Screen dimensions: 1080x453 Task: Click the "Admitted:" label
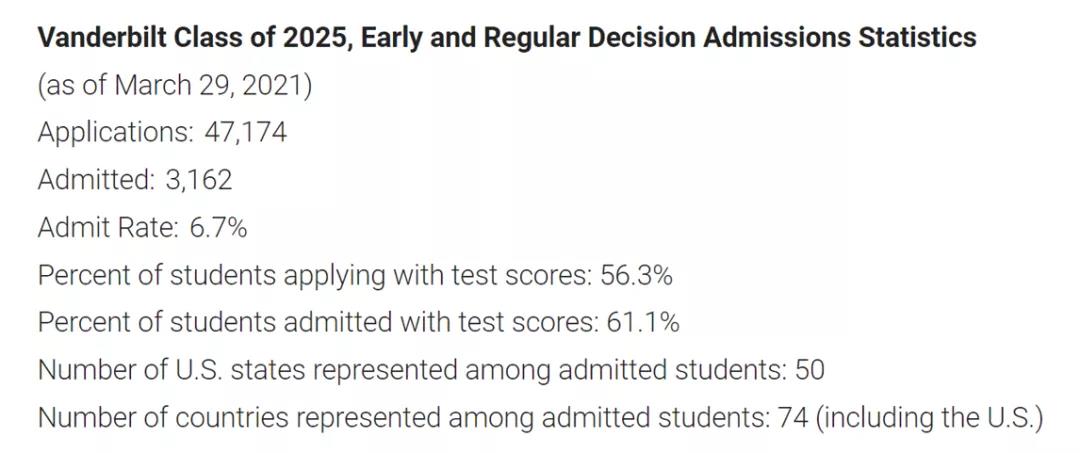pyautogui.click(x=96, y=180)
